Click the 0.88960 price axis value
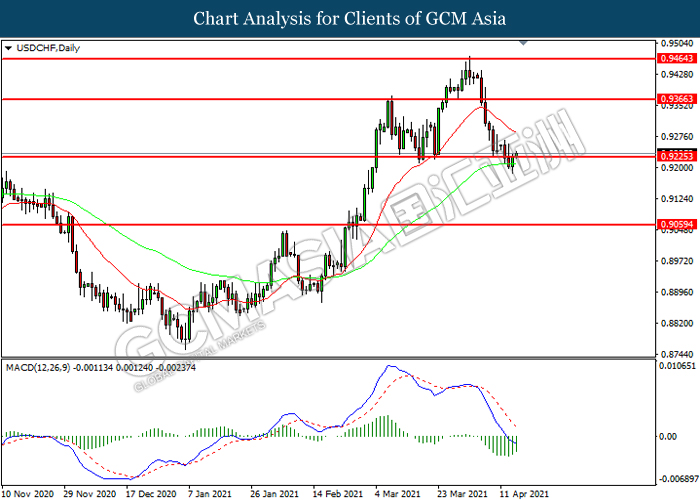700x500 pixels. [x=677, y=292]
